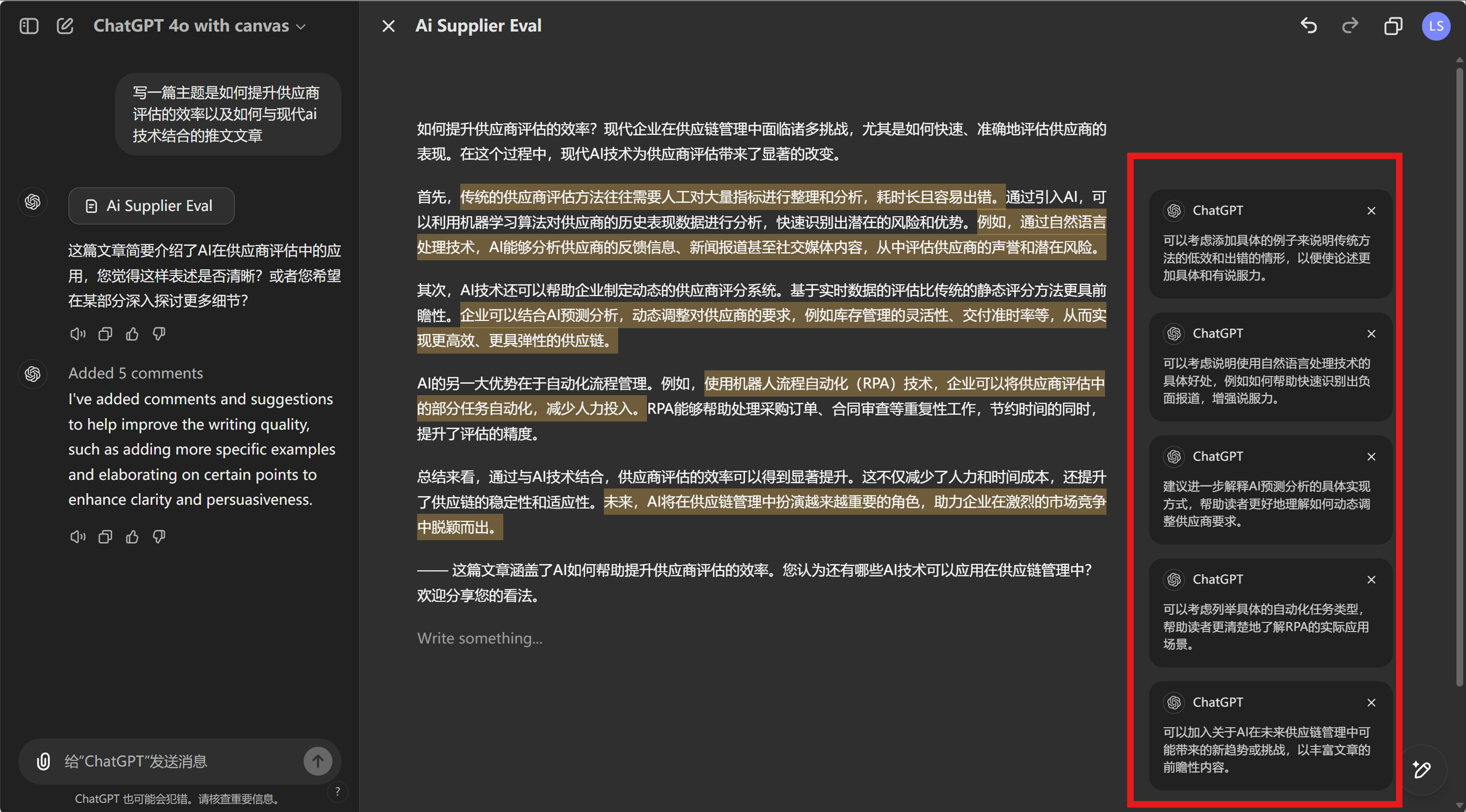1466x812 pixels.
Task: Read aloud the first Chinese response
Action: click(77, 334)
